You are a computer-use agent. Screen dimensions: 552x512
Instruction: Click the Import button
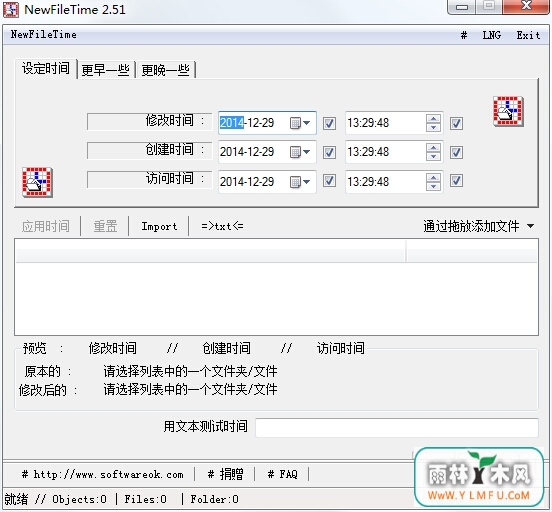coord(159,226)
